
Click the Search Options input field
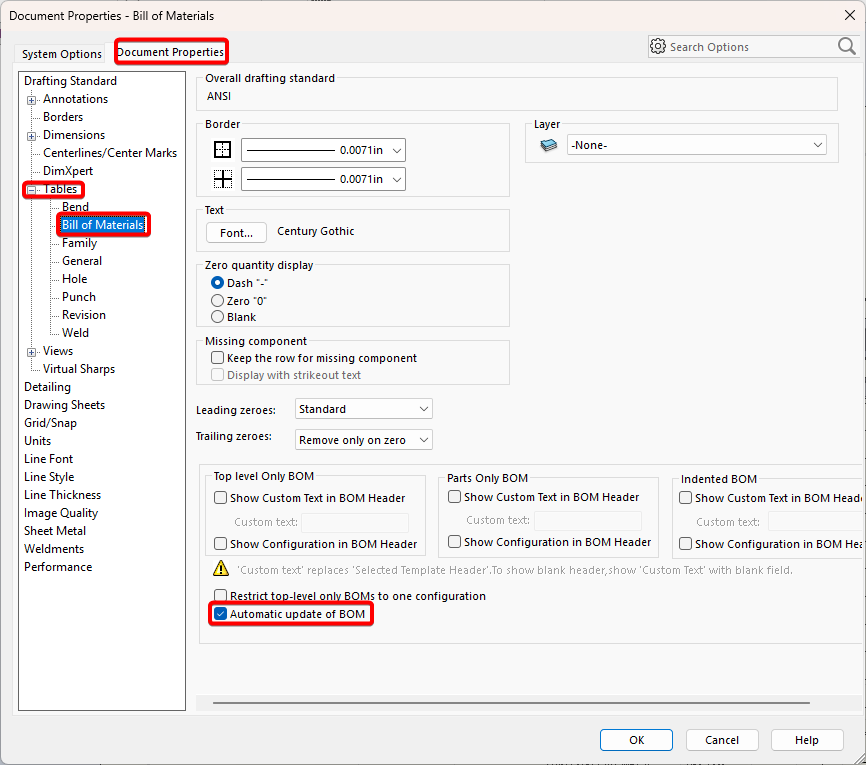[x=751, y=47]
